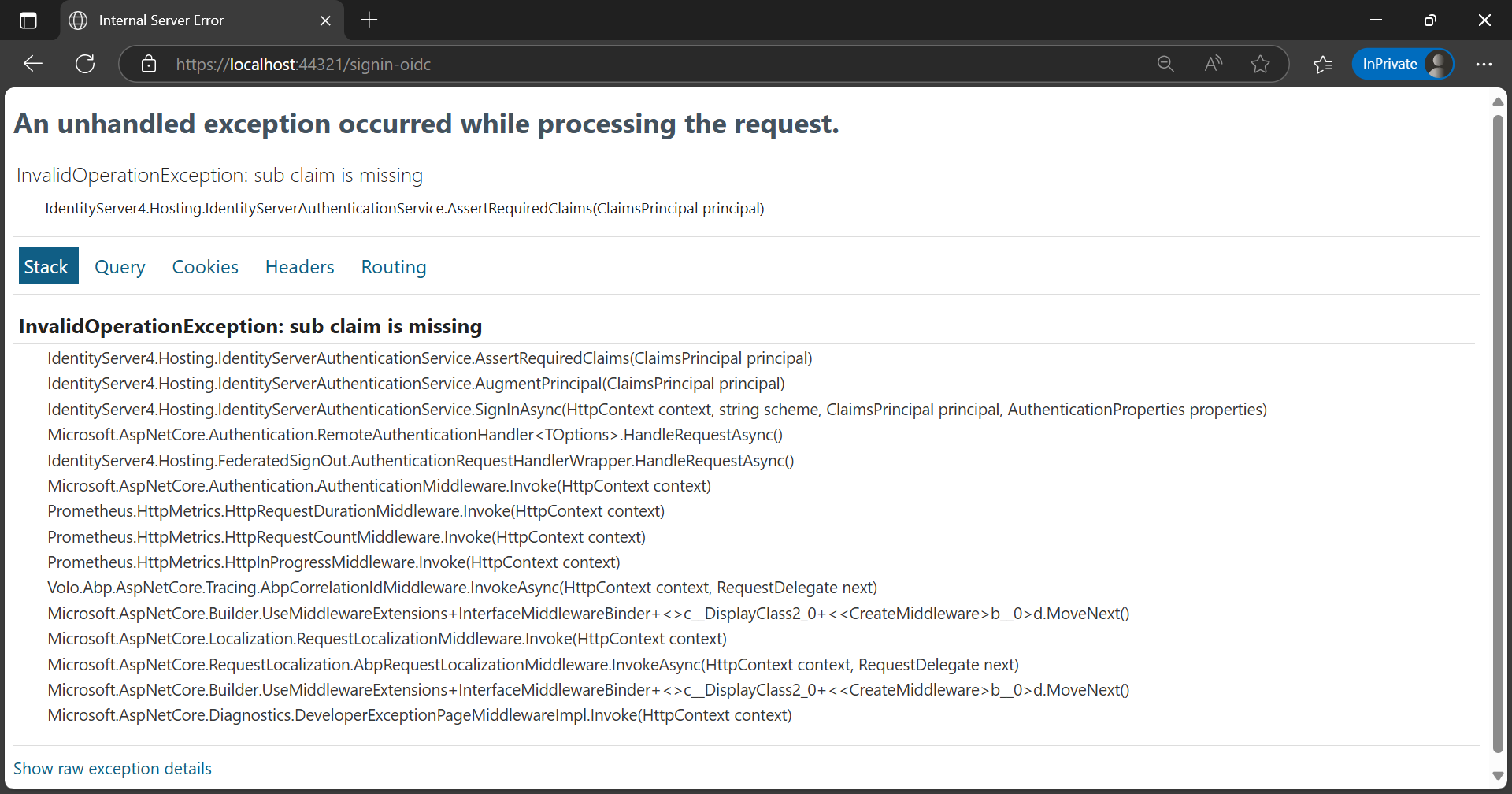Switch to the Cookies tab
The image size is (1512, 794).
(x=205, y=267)
